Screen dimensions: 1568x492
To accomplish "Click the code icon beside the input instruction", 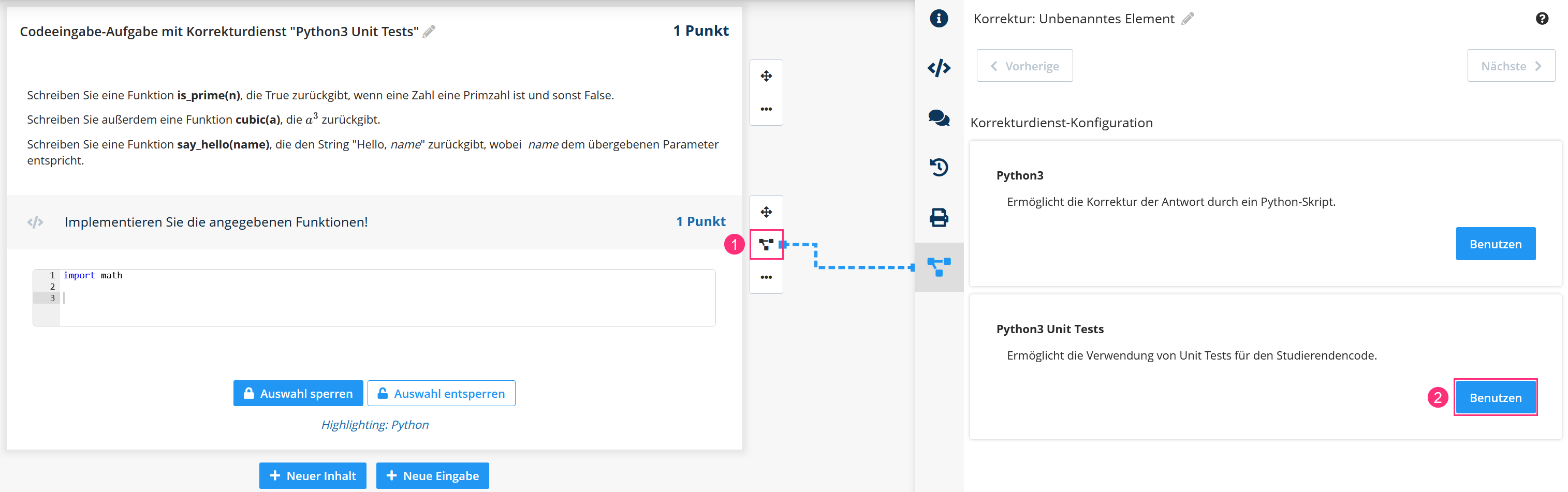I will 35,222.
